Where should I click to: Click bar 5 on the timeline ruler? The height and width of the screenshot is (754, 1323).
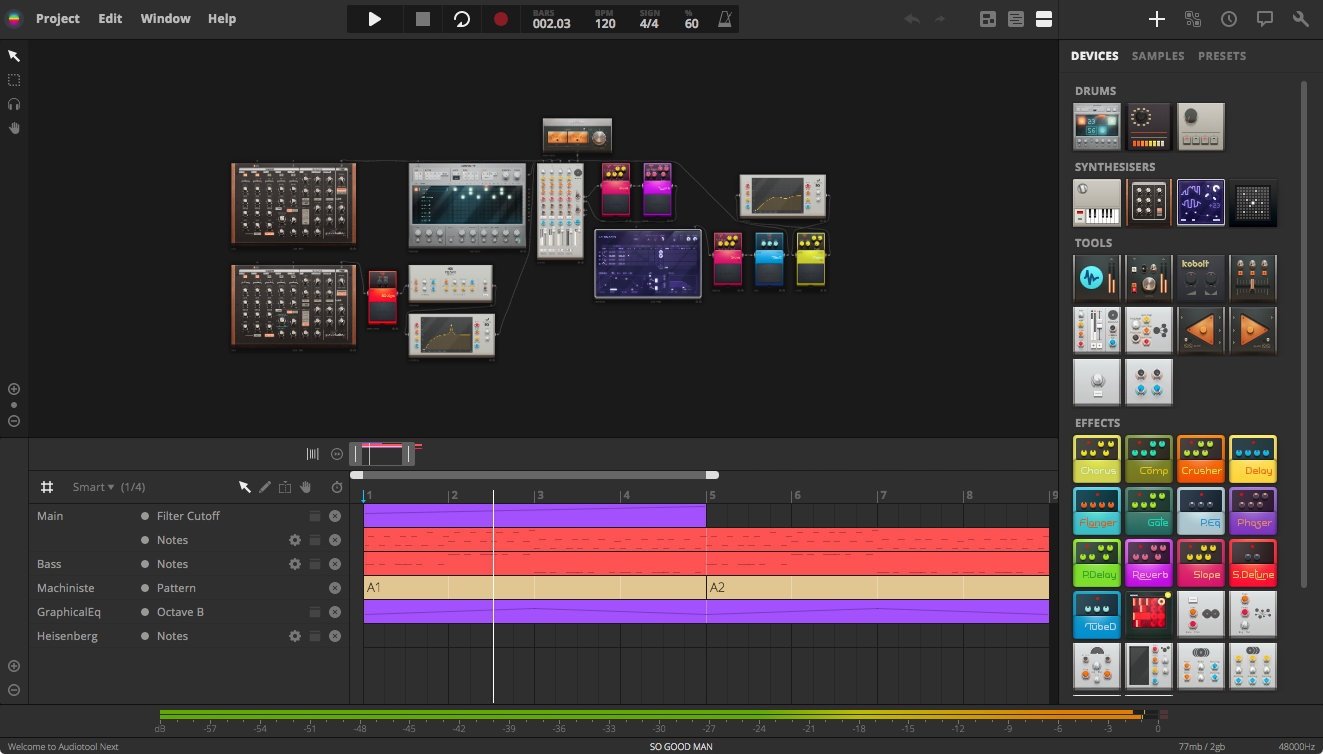[x=709, y=494]
